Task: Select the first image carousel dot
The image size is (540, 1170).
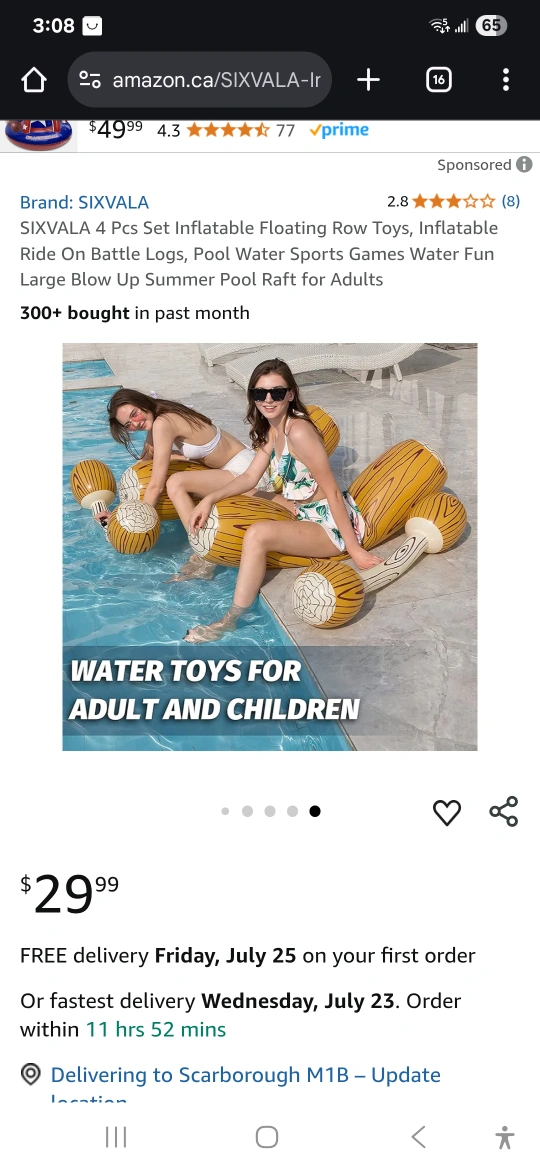Action: point(225,811)
